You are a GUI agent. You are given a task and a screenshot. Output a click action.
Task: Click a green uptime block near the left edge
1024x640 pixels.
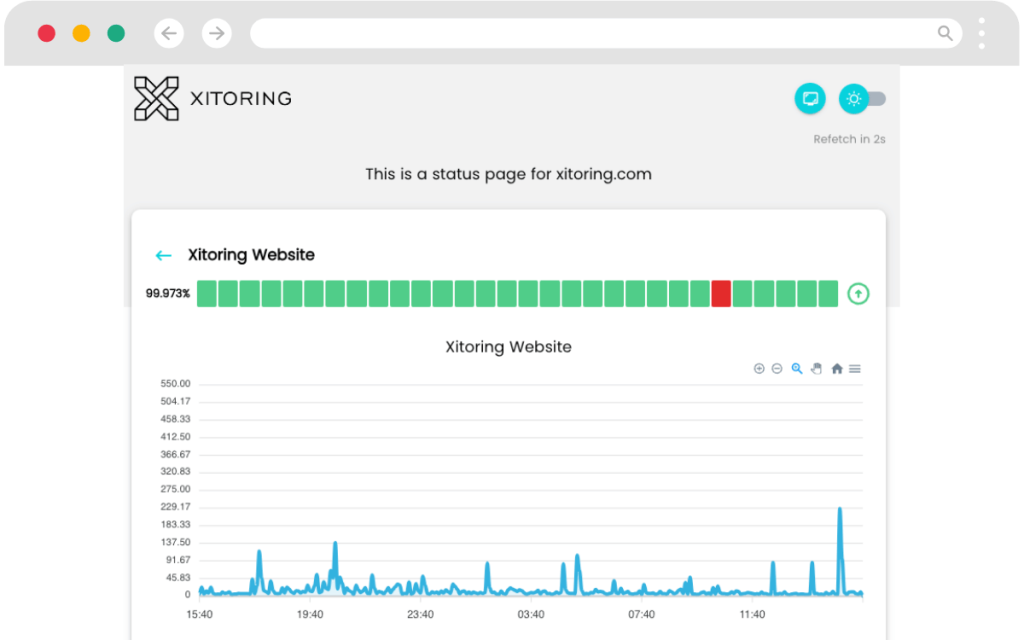coord(205,293)
